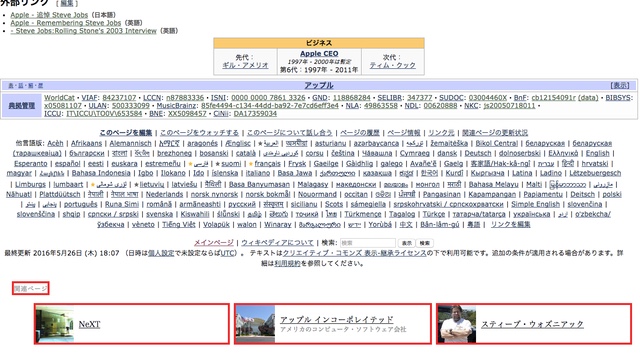Open the MusicBrainz UUID link
640x360 pixels.
(270, 105)
